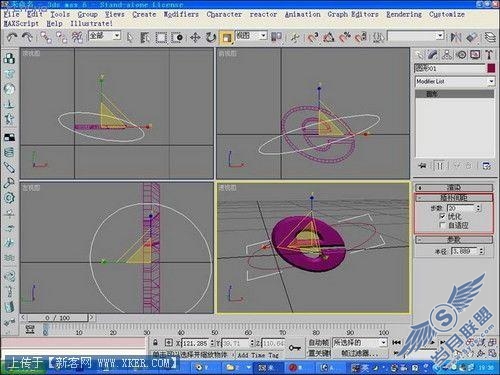Choose the Select Object arrow tool
500x375 pixels.
[x=130, y=37]
